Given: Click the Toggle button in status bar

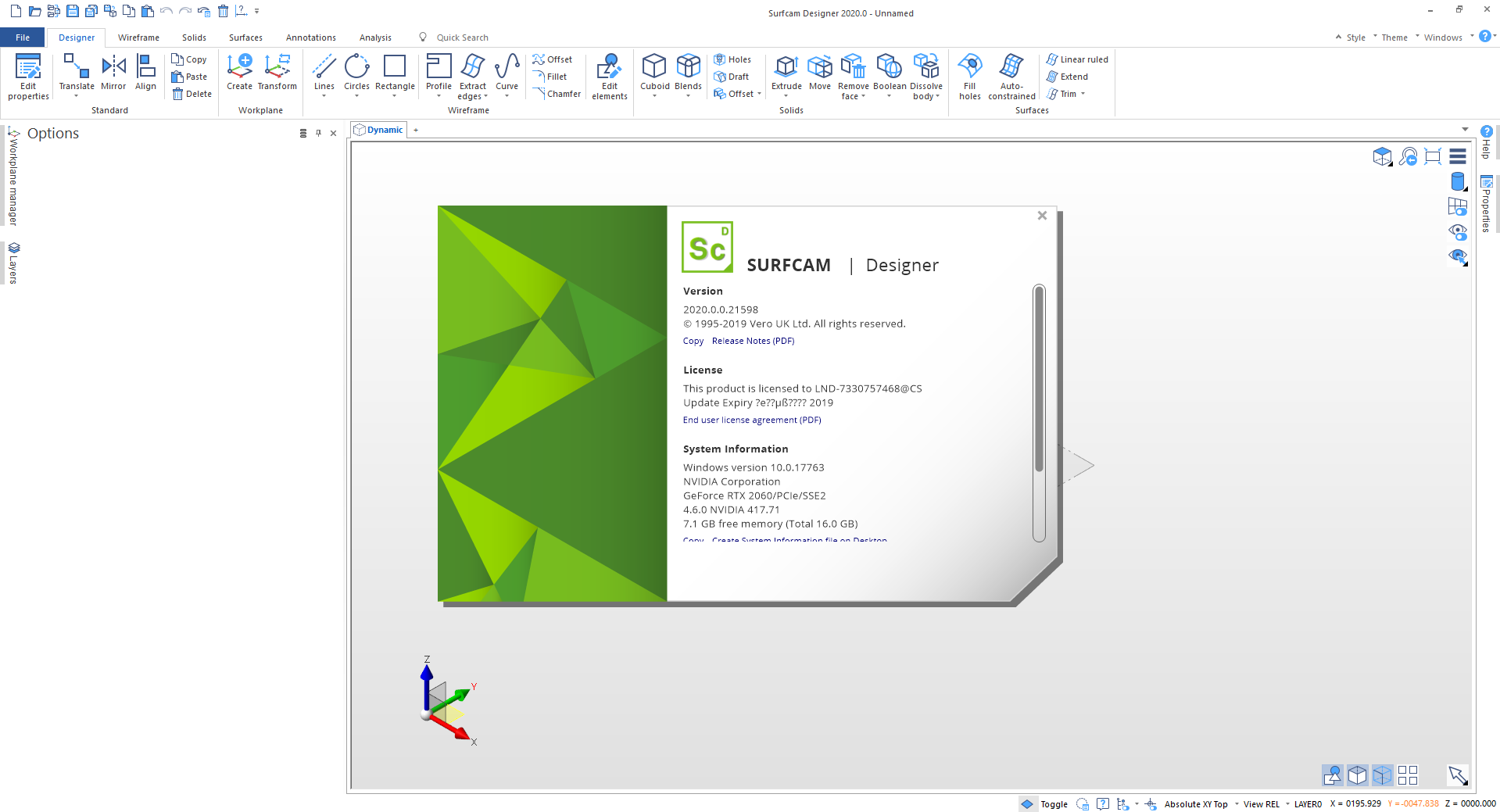Looking at the screenshot, I should tap(1045, 804).
